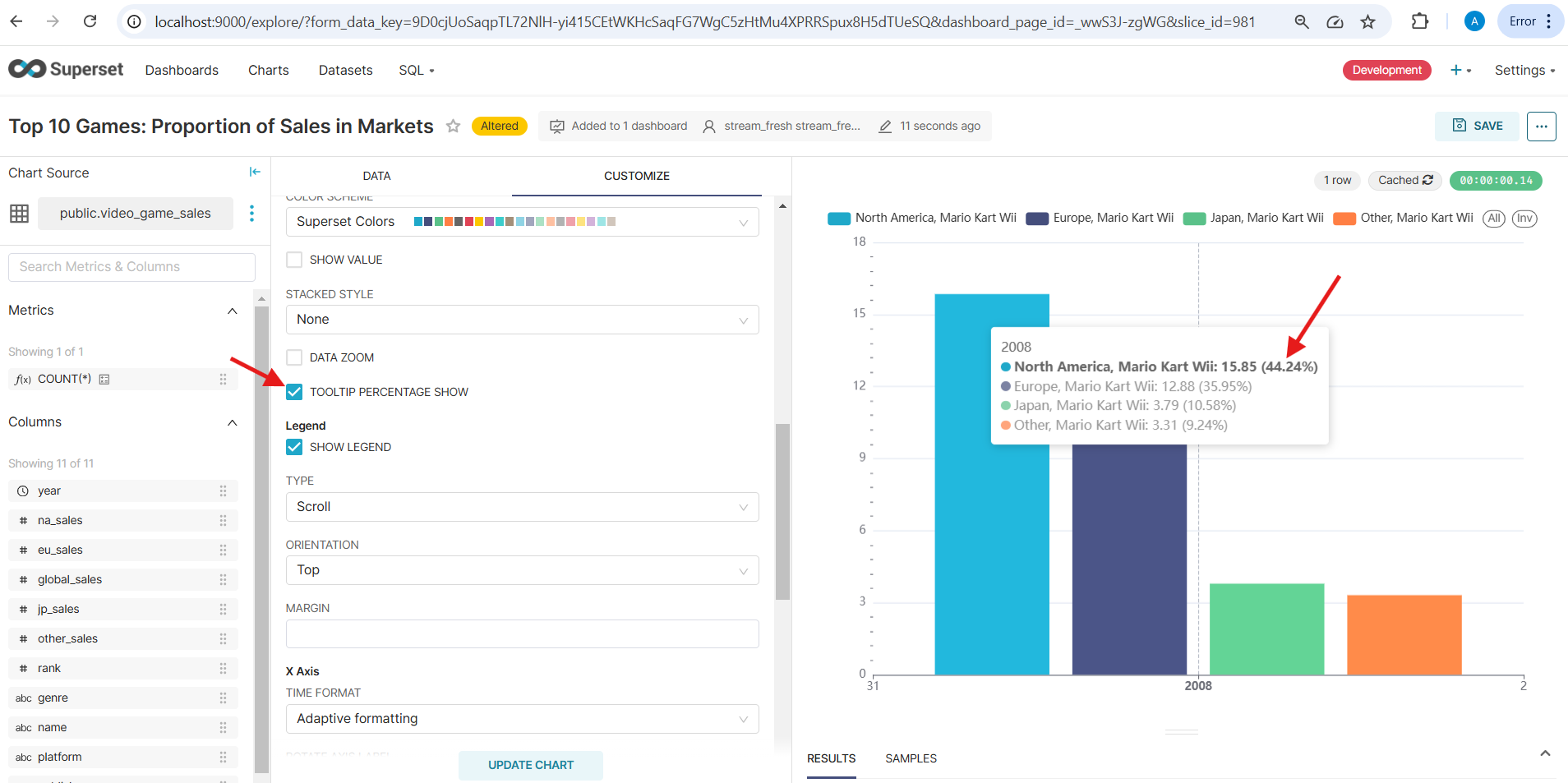Click the legend Inv button
Image resolution: width=1568 pixels, height=783 pixels.
coord(1524,219)
